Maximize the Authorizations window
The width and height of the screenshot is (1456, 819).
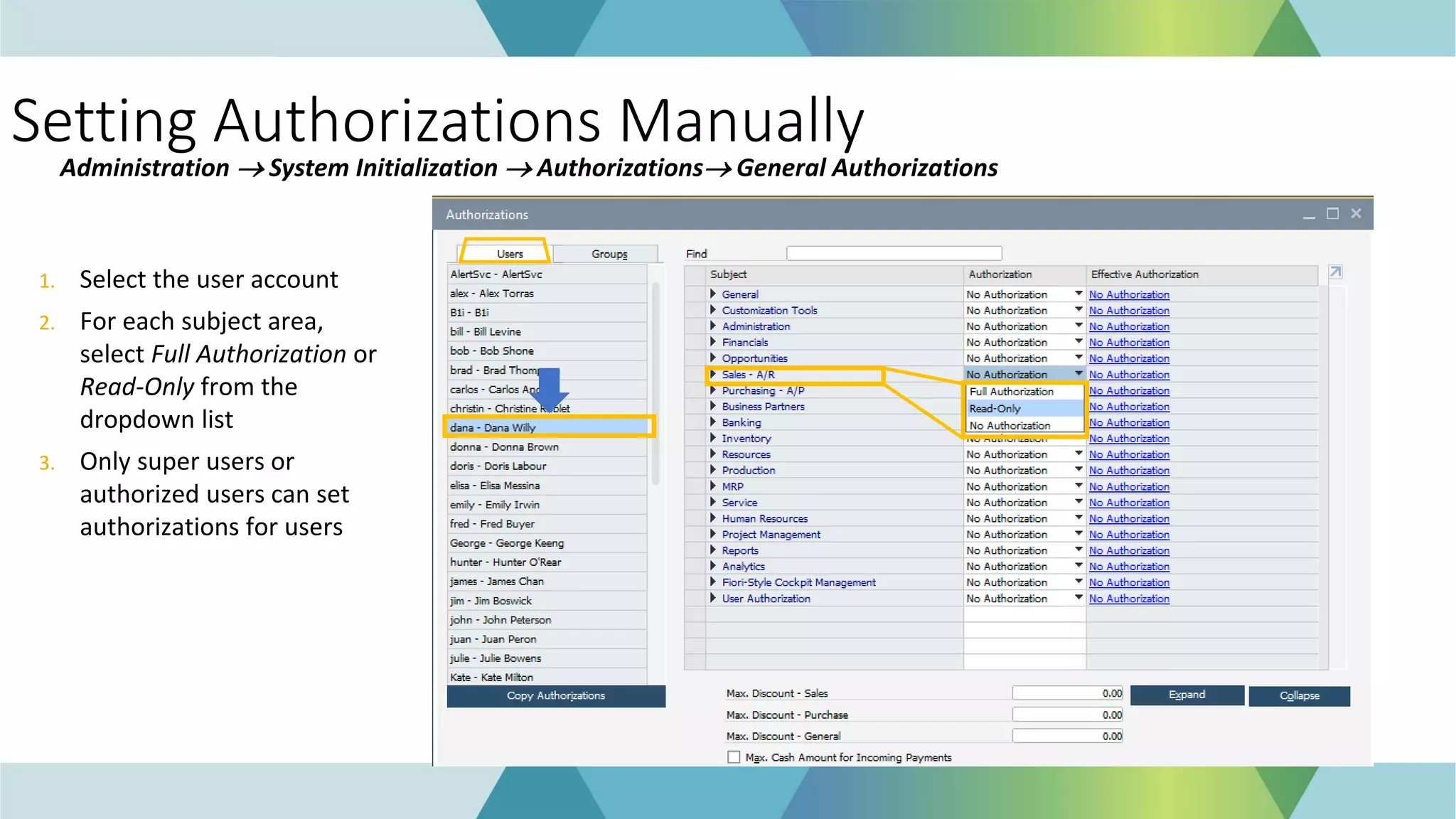1332,214
